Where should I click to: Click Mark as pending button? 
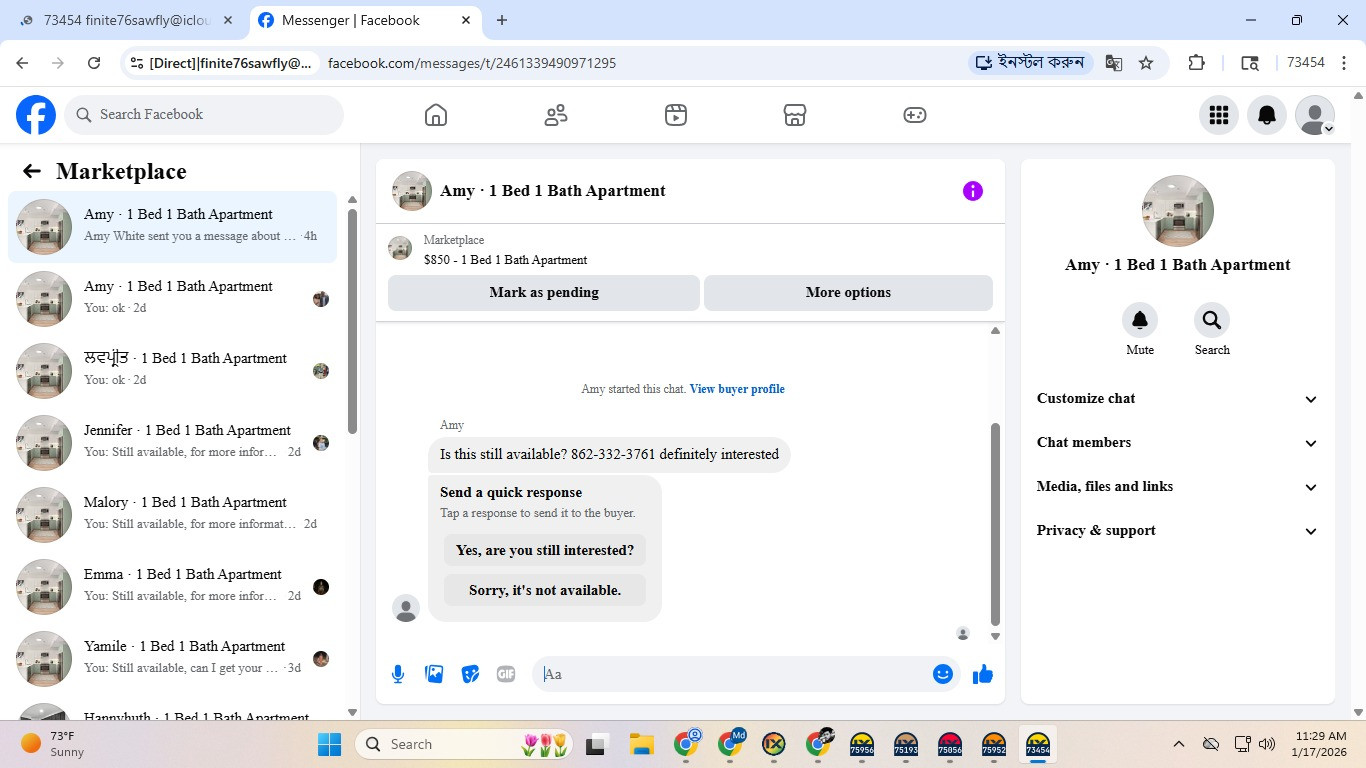tap(544, 293)
